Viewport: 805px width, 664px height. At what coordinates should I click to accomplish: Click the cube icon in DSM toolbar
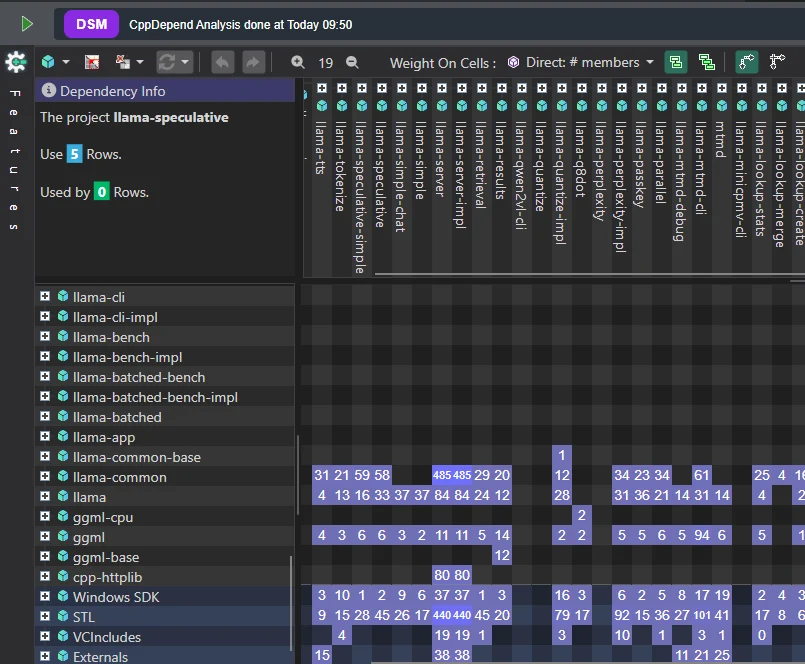click(48, 62)
